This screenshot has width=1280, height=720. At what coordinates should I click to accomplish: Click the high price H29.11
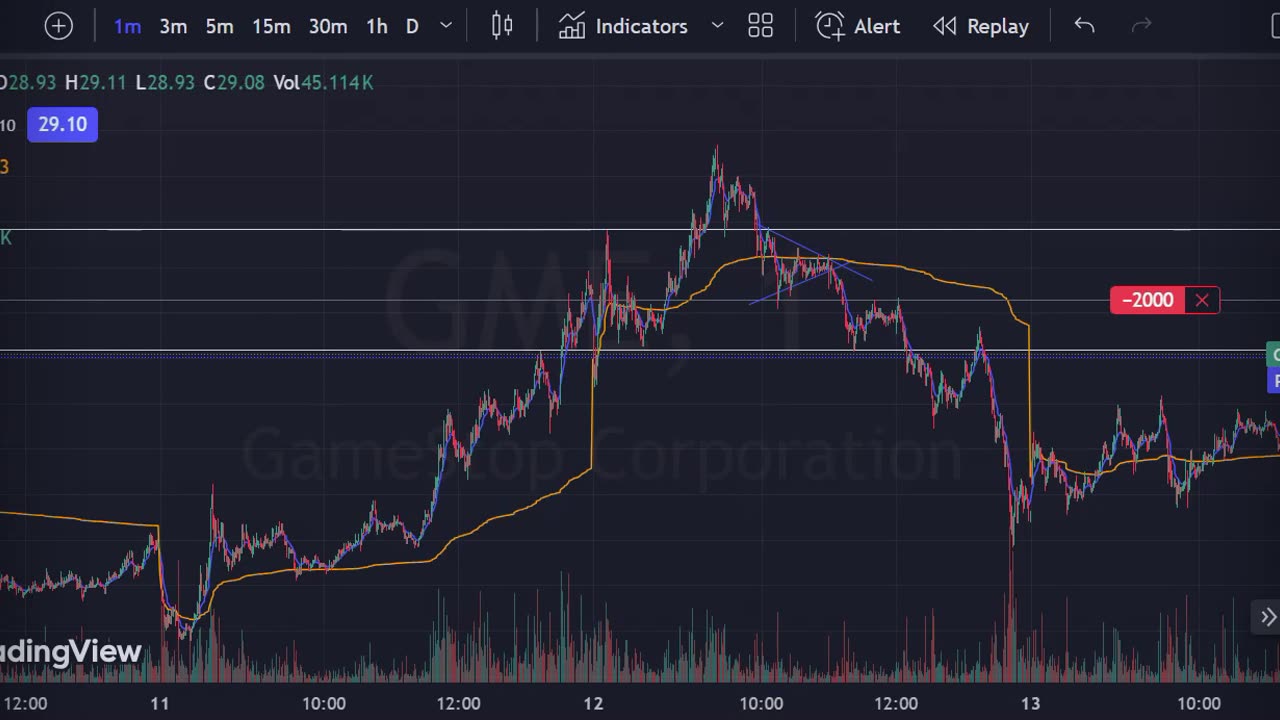(x=95, y=83)
